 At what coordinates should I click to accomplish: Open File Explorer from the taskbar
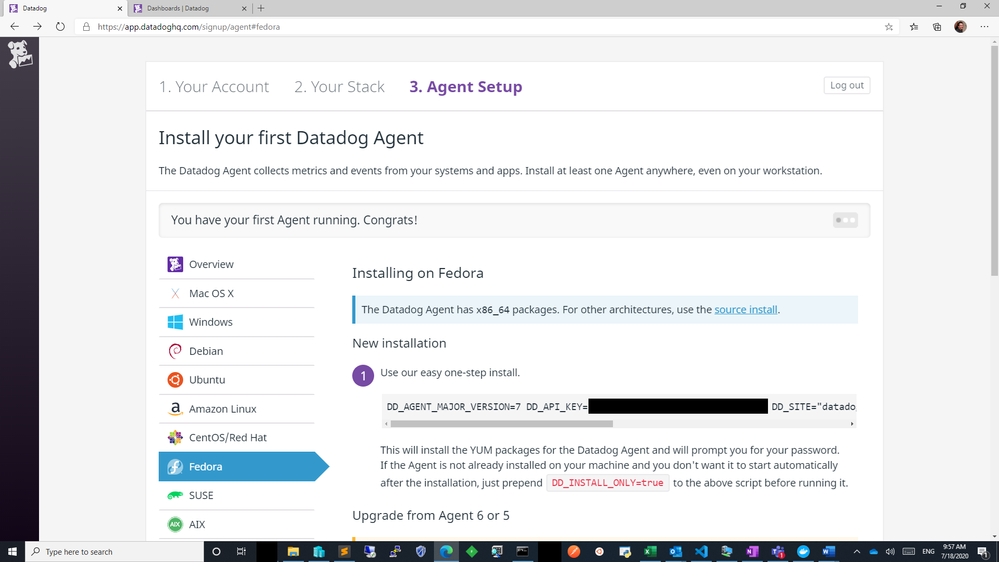tap(293, 552)
